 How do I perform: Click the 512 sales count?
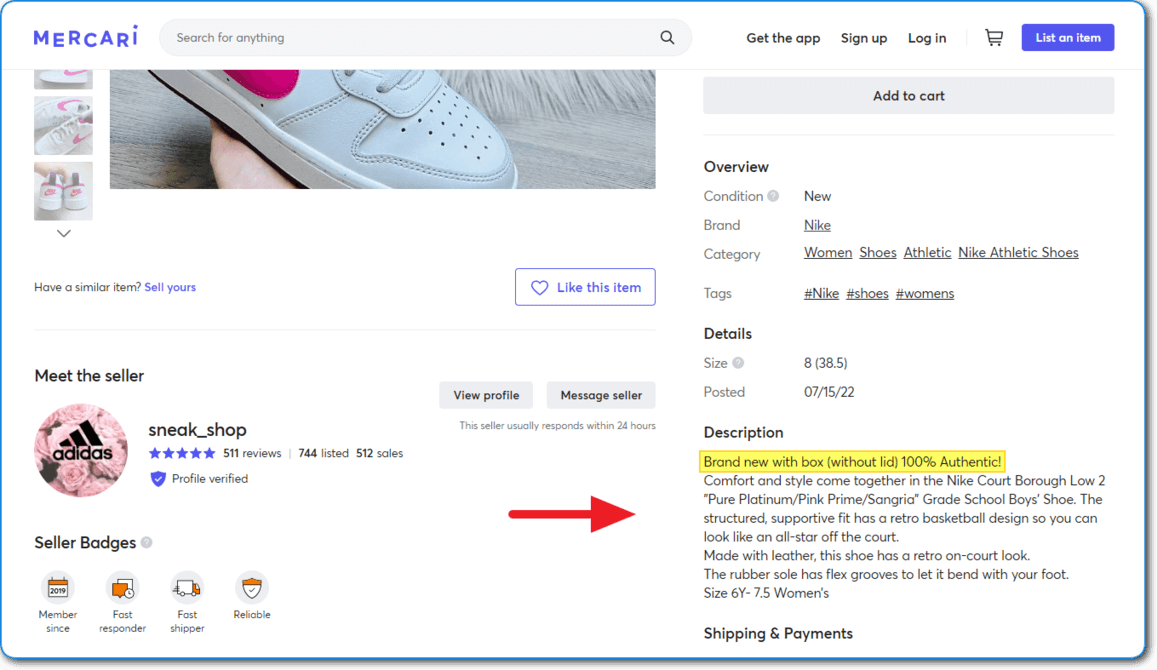click(379, 453)
